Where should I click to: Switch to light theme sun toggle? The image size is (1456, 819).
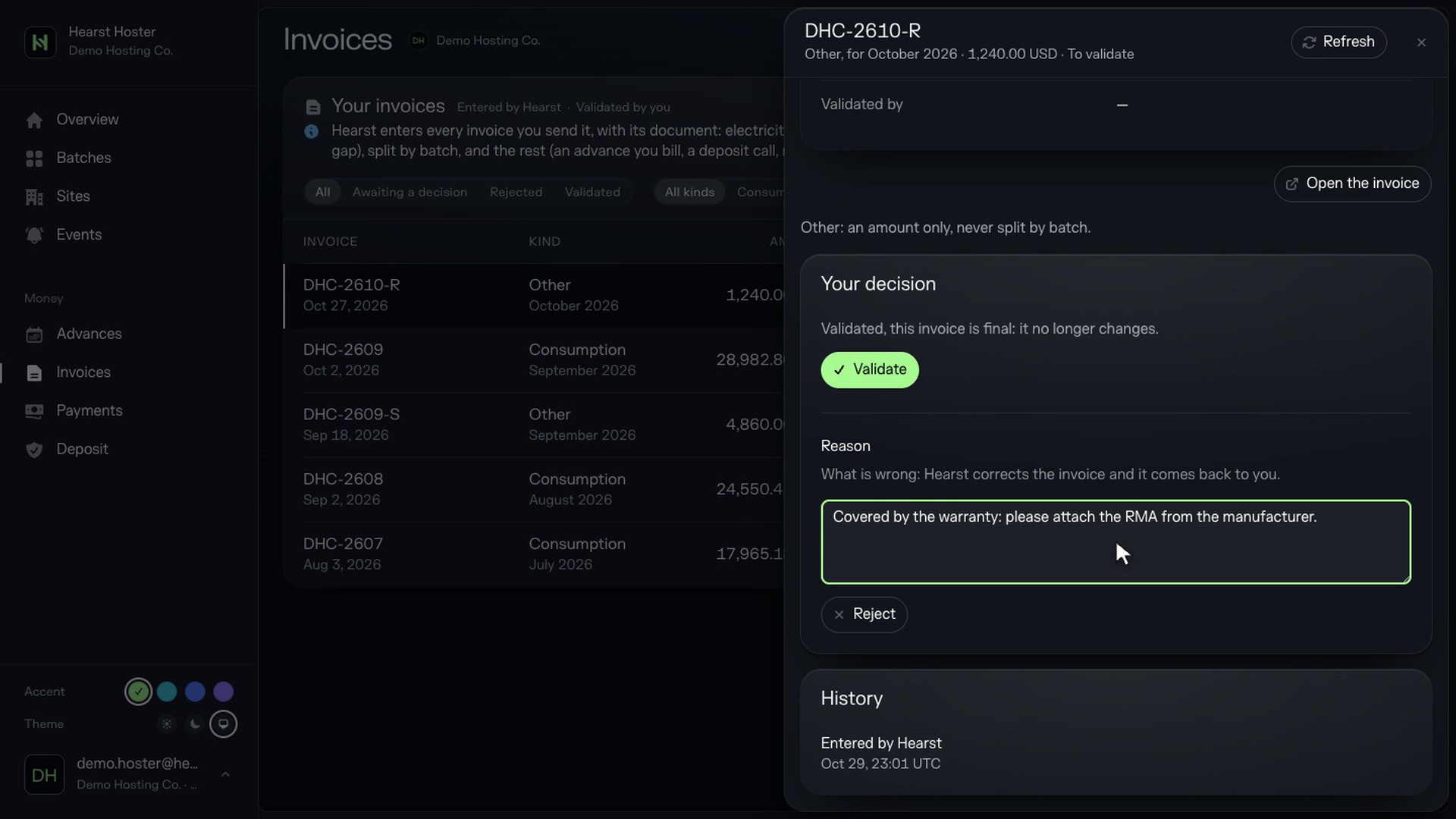[167, 724]
